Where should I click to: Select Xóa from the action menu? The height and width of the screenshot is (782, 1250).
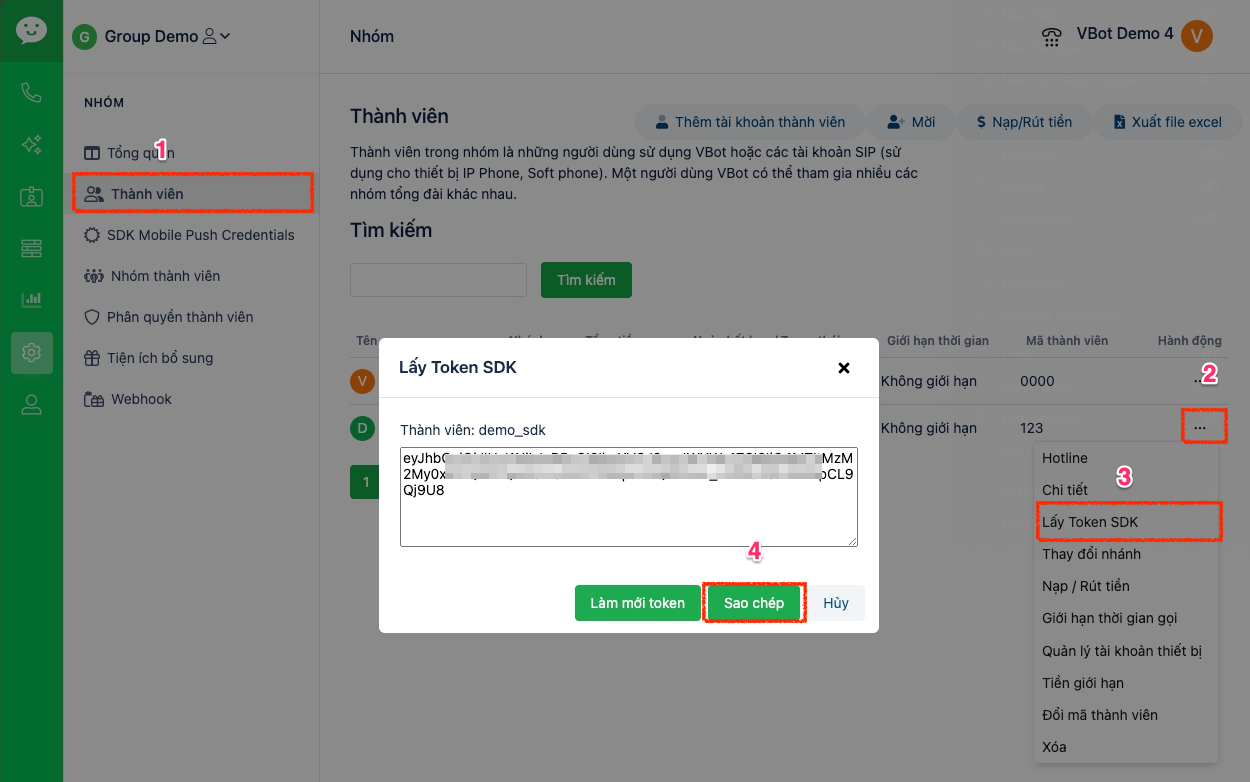click(x=1054, y=747)
